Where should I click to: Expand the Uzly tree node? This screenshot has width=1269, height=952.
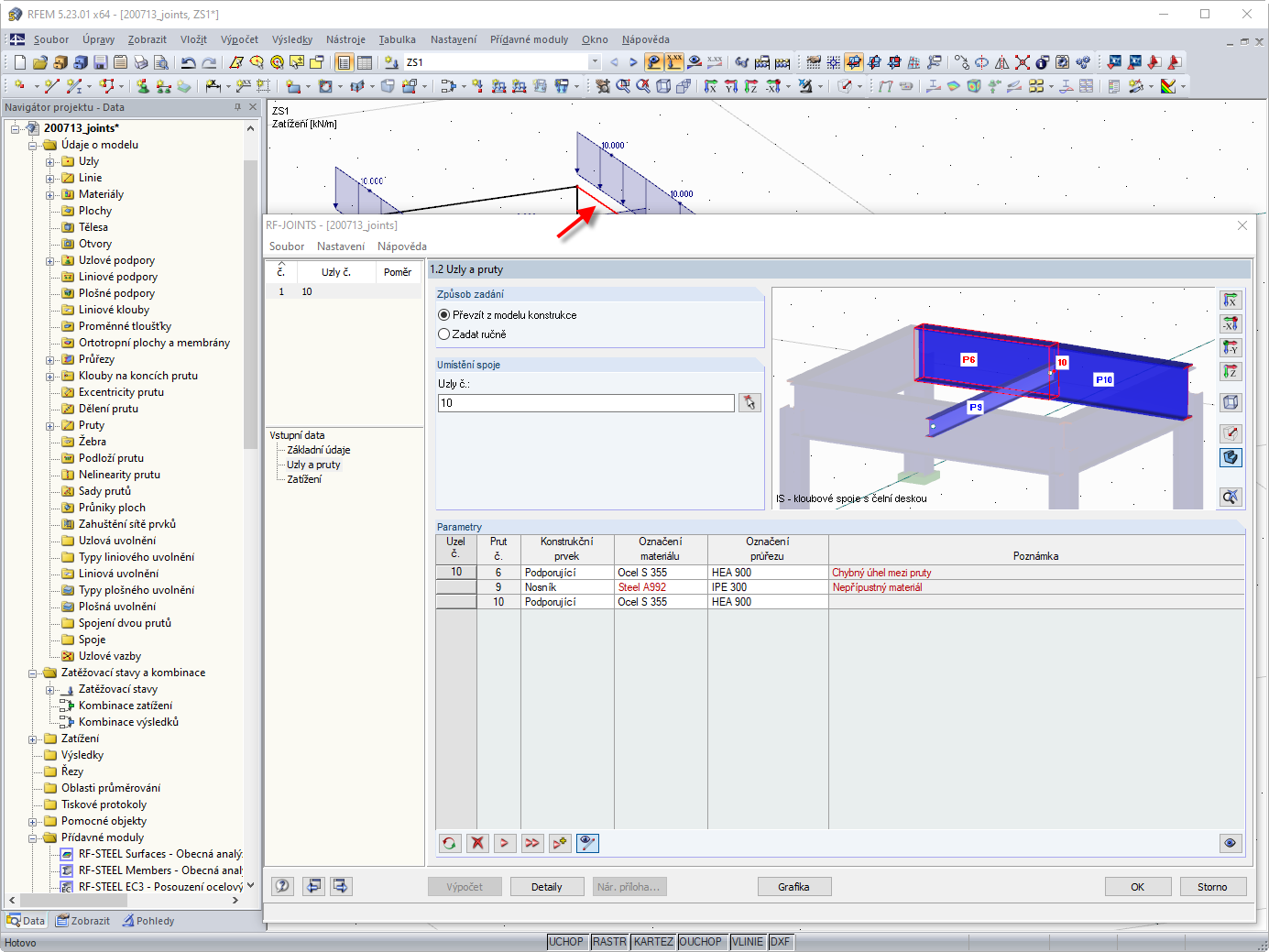click(x=50, y=162)
